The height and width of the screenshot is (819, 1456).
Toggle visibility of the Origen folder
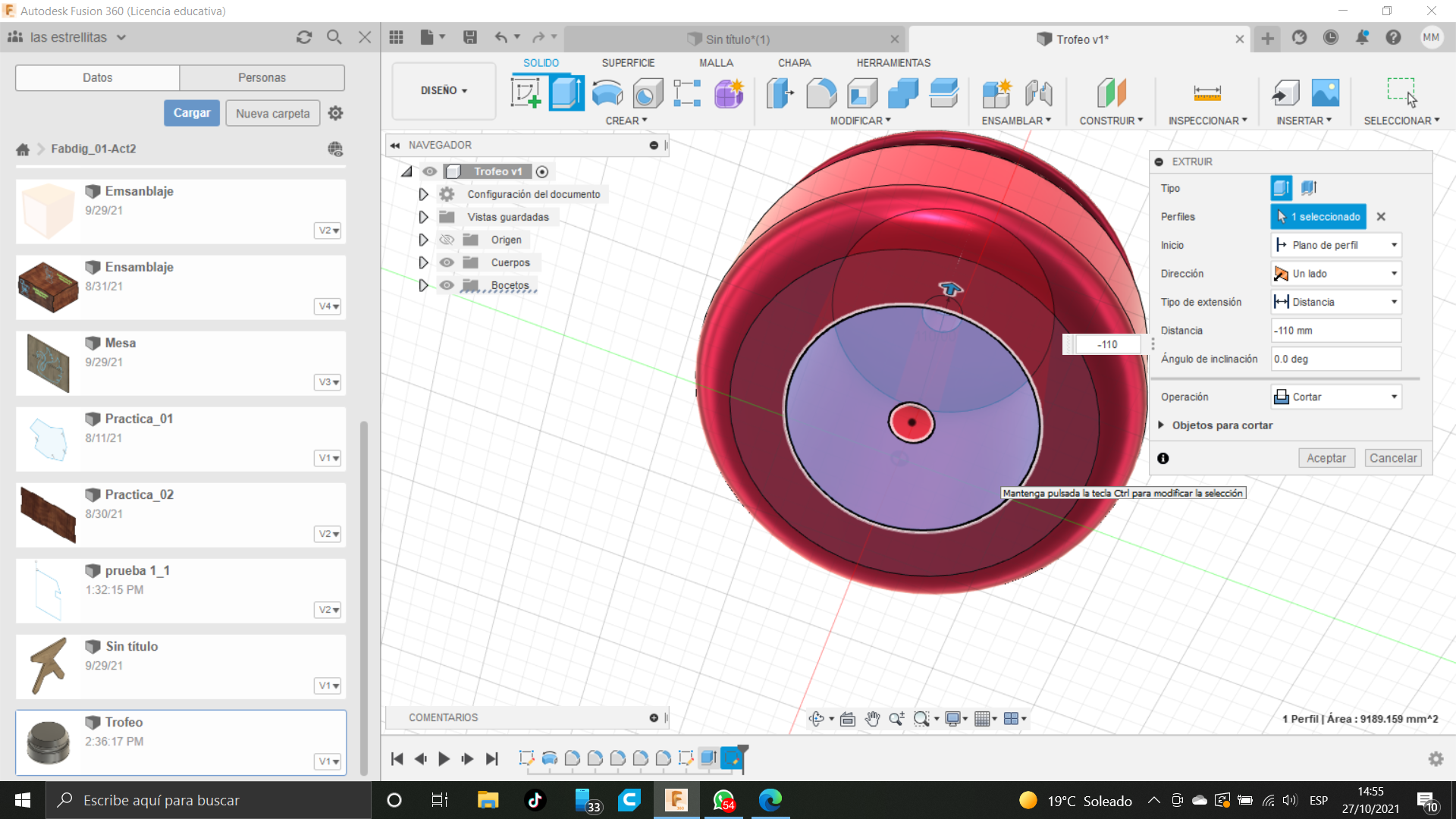click(x=447, y=240)
